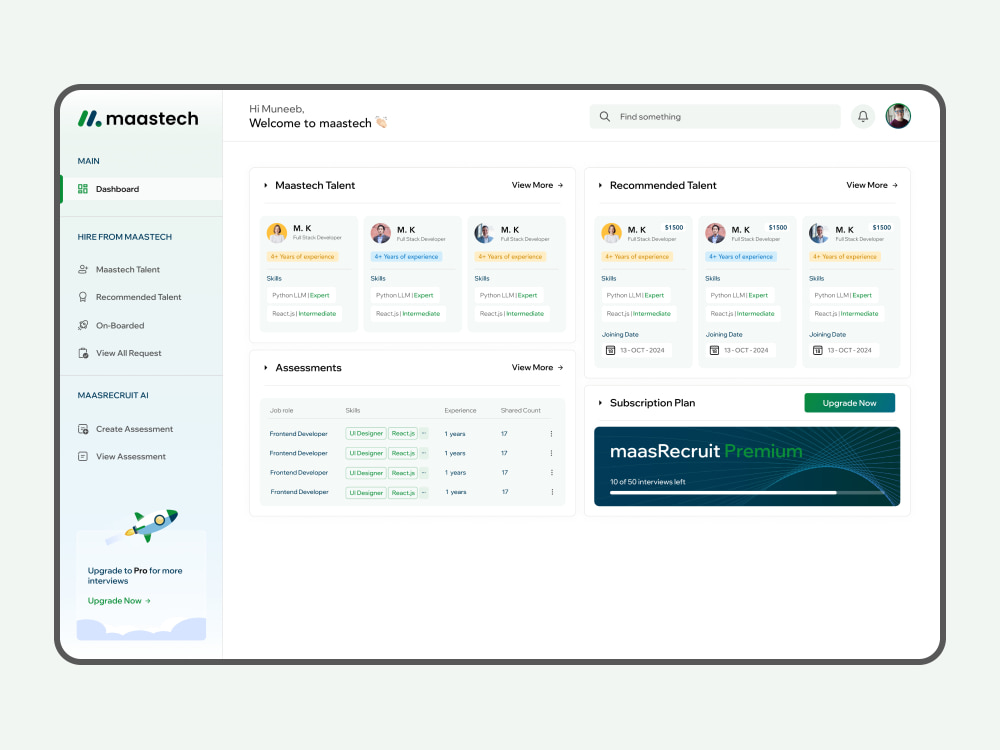This screenshot has height=750, width=1000.
Task: Click View More in the Maastech Talent panel
Action: [x=537, y=185]
